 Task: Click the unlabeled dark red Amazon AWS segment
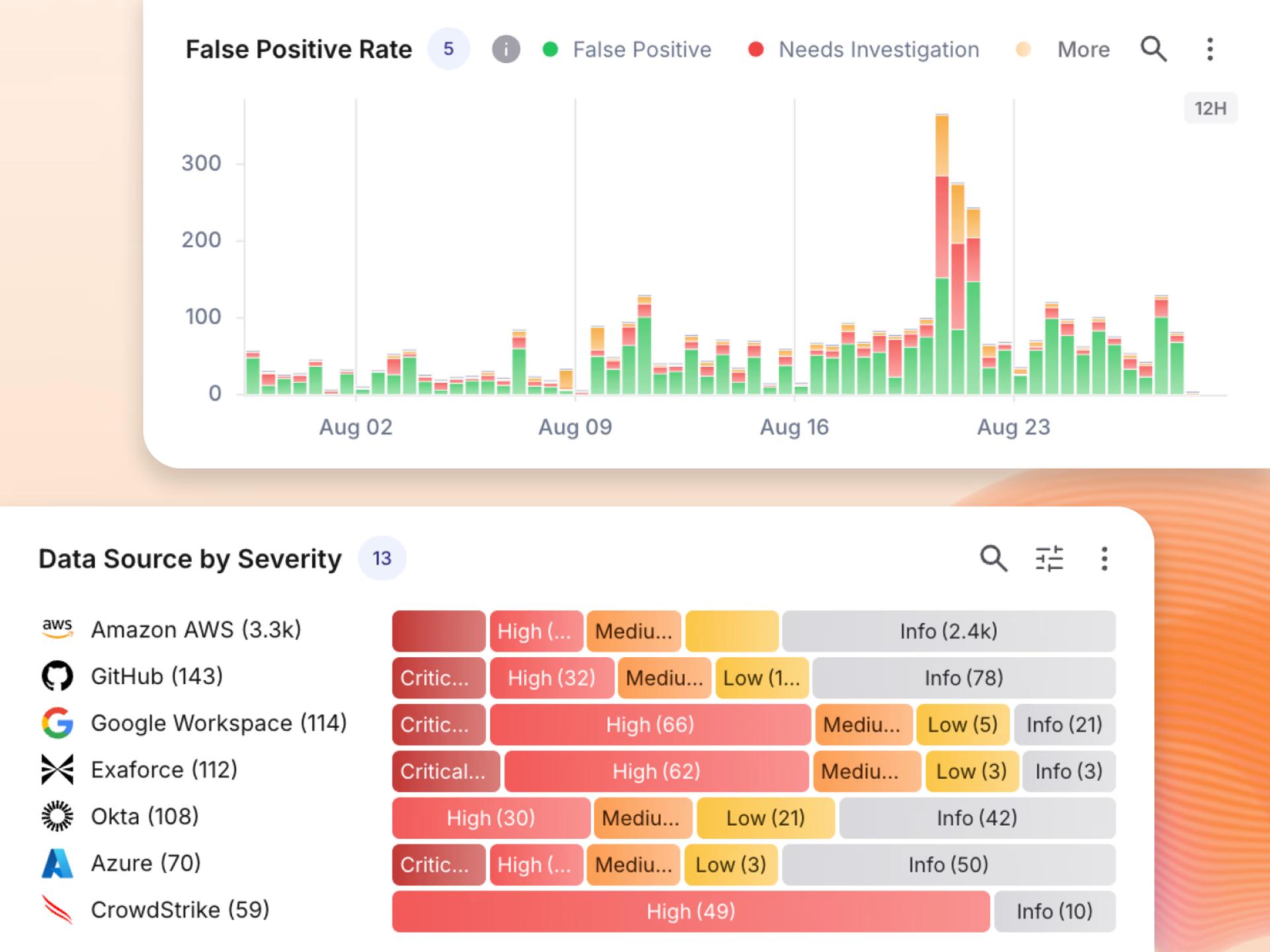pos(439,631)
